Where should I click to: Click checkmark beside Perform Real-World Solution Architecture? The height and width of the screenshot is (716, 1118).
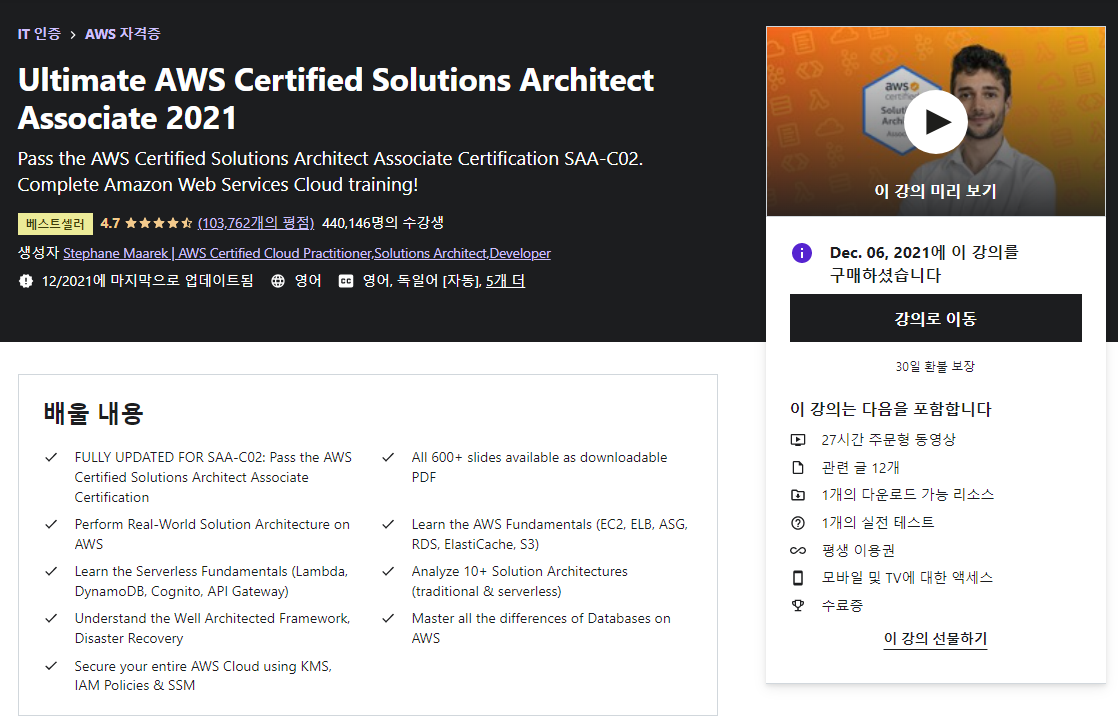(51, 524)
